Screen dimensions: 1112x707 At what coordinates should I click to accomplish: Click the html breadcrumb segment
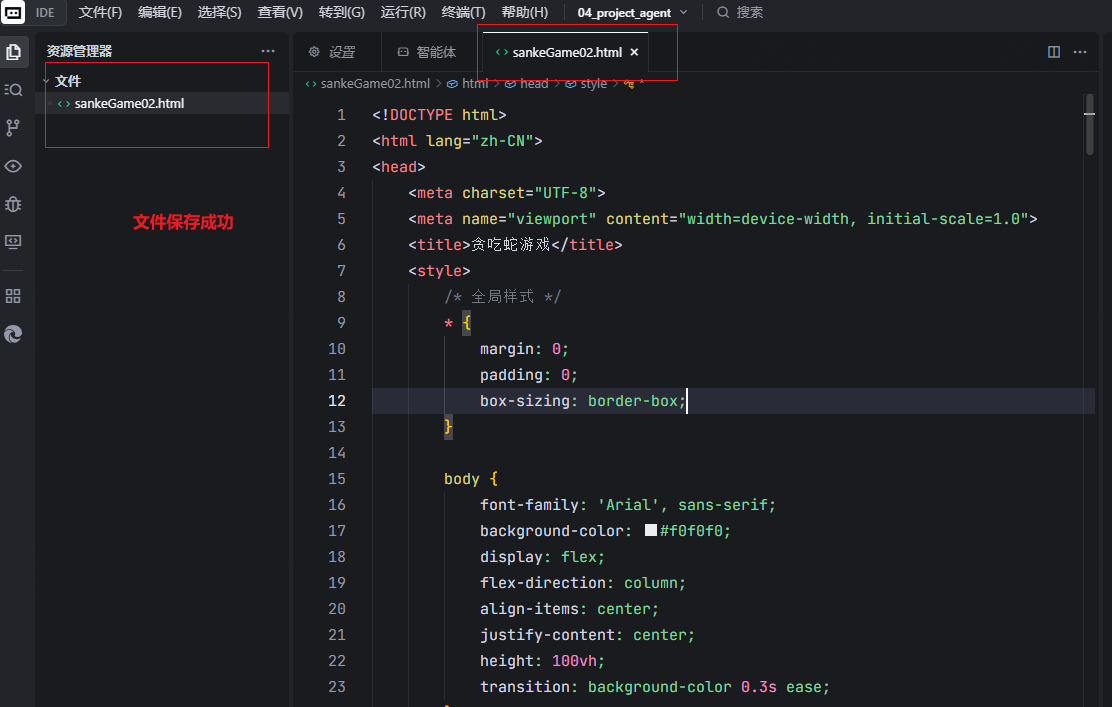(x=474, y=84)
